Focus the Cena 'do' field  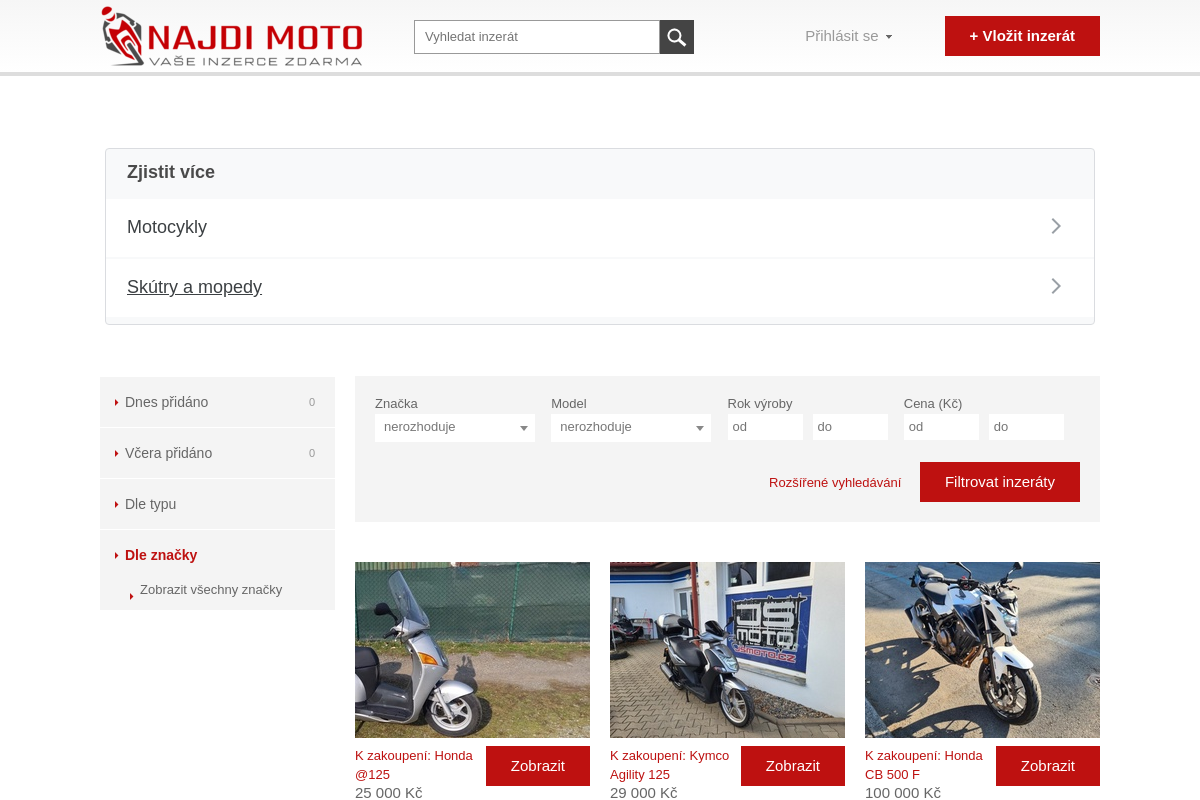[x=1025, y=427]
